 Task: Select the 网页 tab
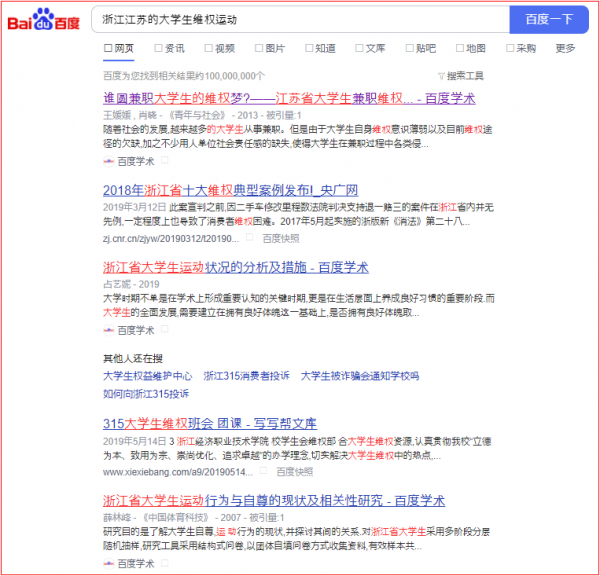tap(119, 49)
